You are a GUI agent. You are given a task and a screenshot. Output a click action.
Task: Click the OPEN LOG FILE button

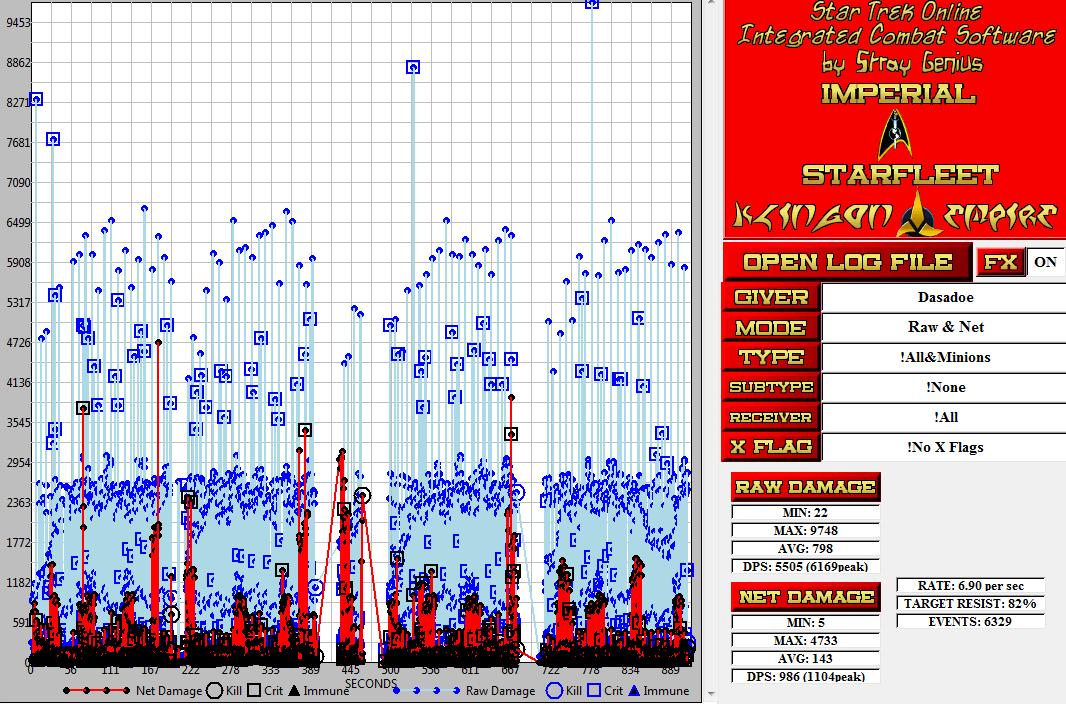[x=847, y=262]
